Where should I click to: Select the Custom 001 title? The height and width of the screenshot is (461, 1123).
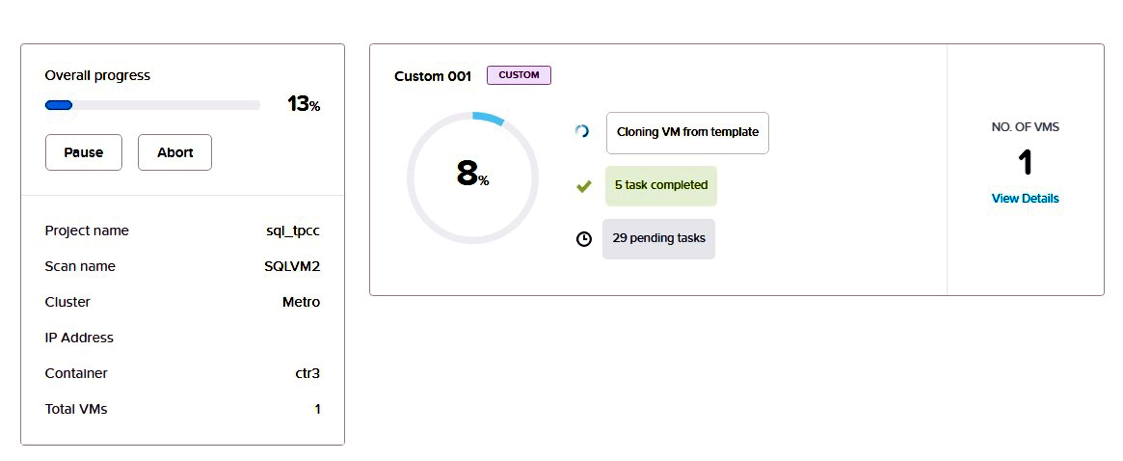tap(433, 77)
